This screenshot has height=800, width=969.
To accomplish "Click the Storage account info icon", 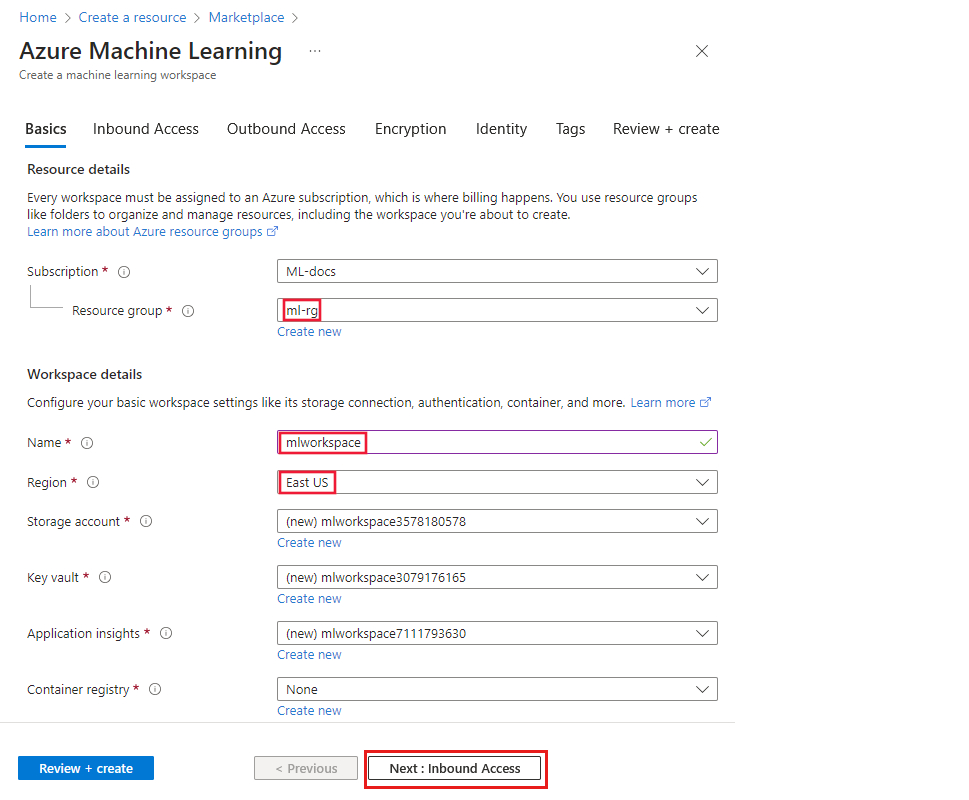I will (146, 521).
